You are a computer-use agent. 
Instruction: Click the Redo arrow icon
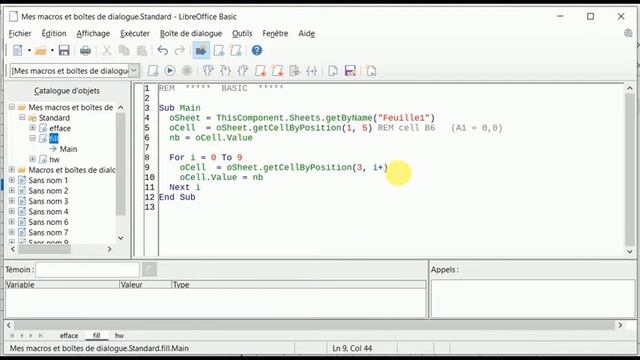point(180,51)
